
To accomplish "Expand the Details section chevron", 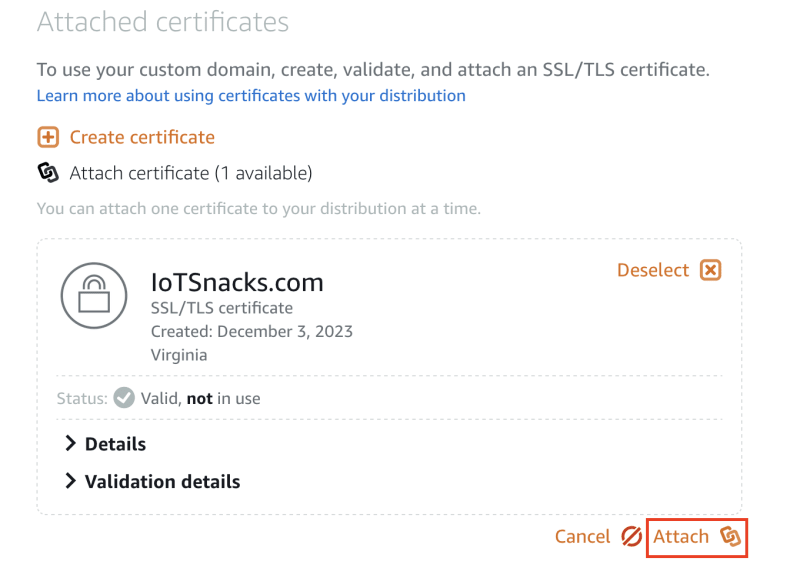I will point(70,444).
